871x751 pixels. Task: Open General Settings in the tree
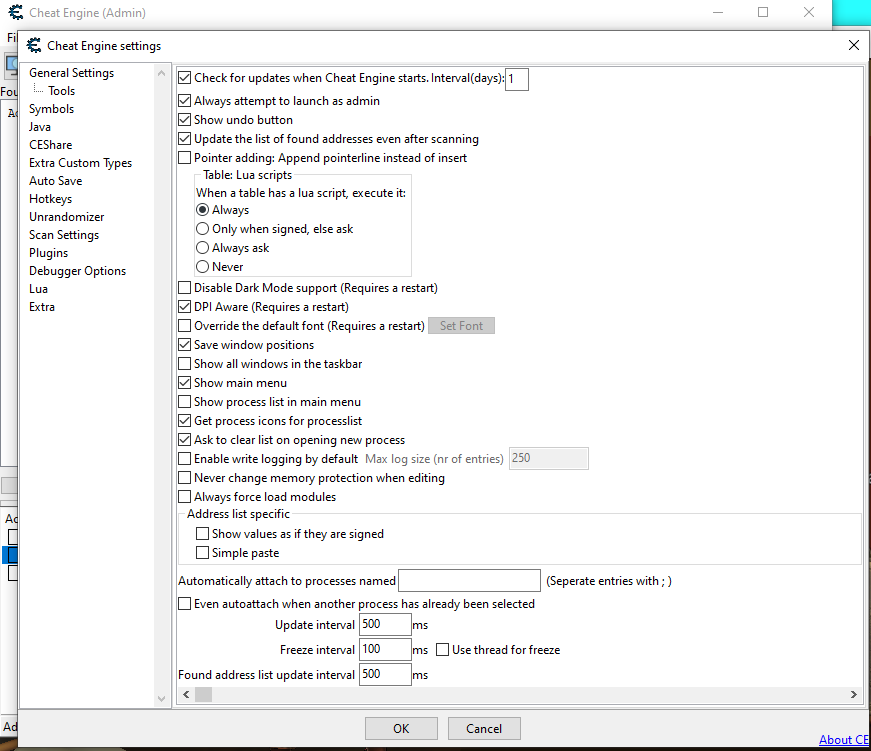pyautogui.click(x=72, y=73)
